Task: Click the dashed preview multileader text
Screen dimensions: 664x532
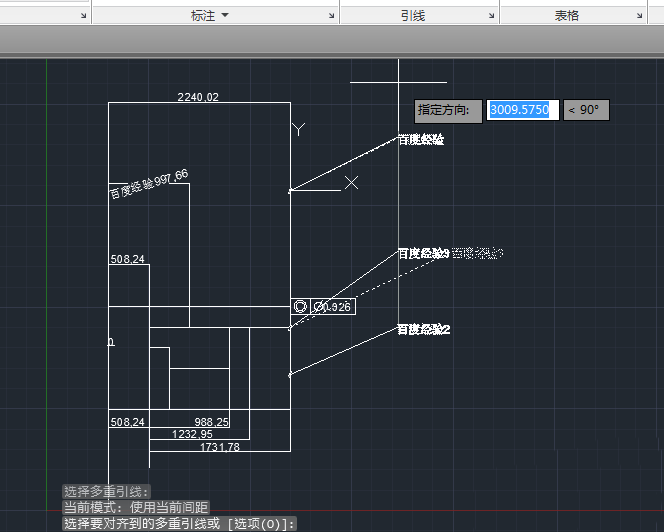Action: pos(477,253)
